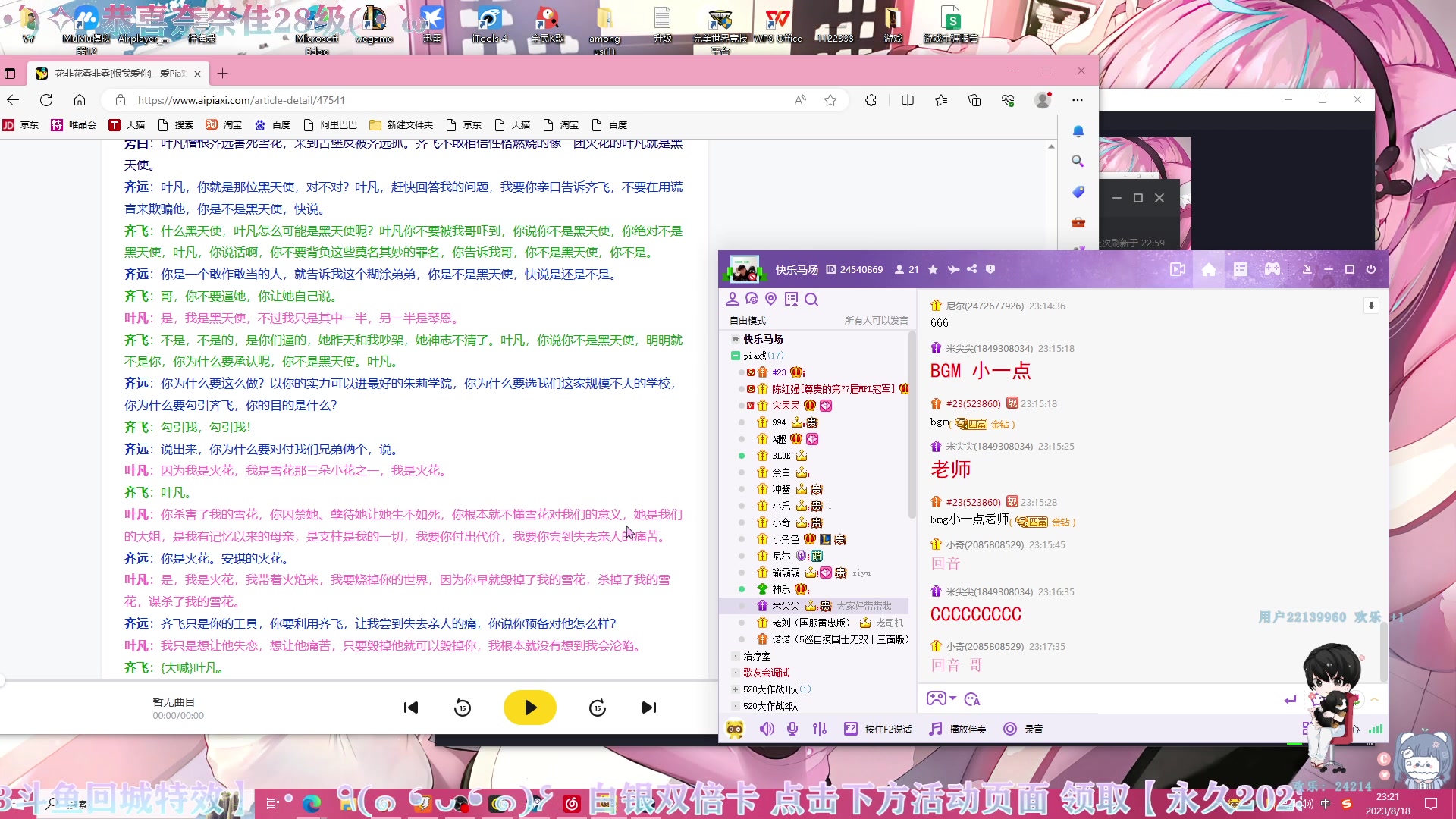Click the audio player progress slider handle
1456x819 pixels.
[2, 681]
